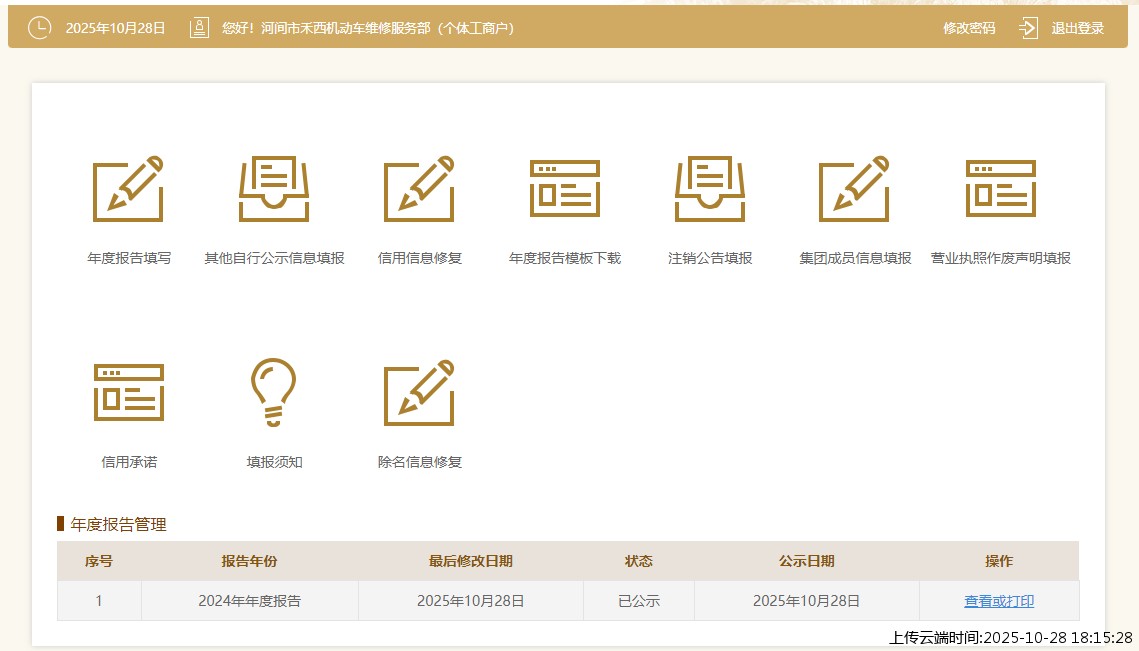1139x651 pixels.
Task: Click the 年度报告模板下载 icon
Action: 565,189
